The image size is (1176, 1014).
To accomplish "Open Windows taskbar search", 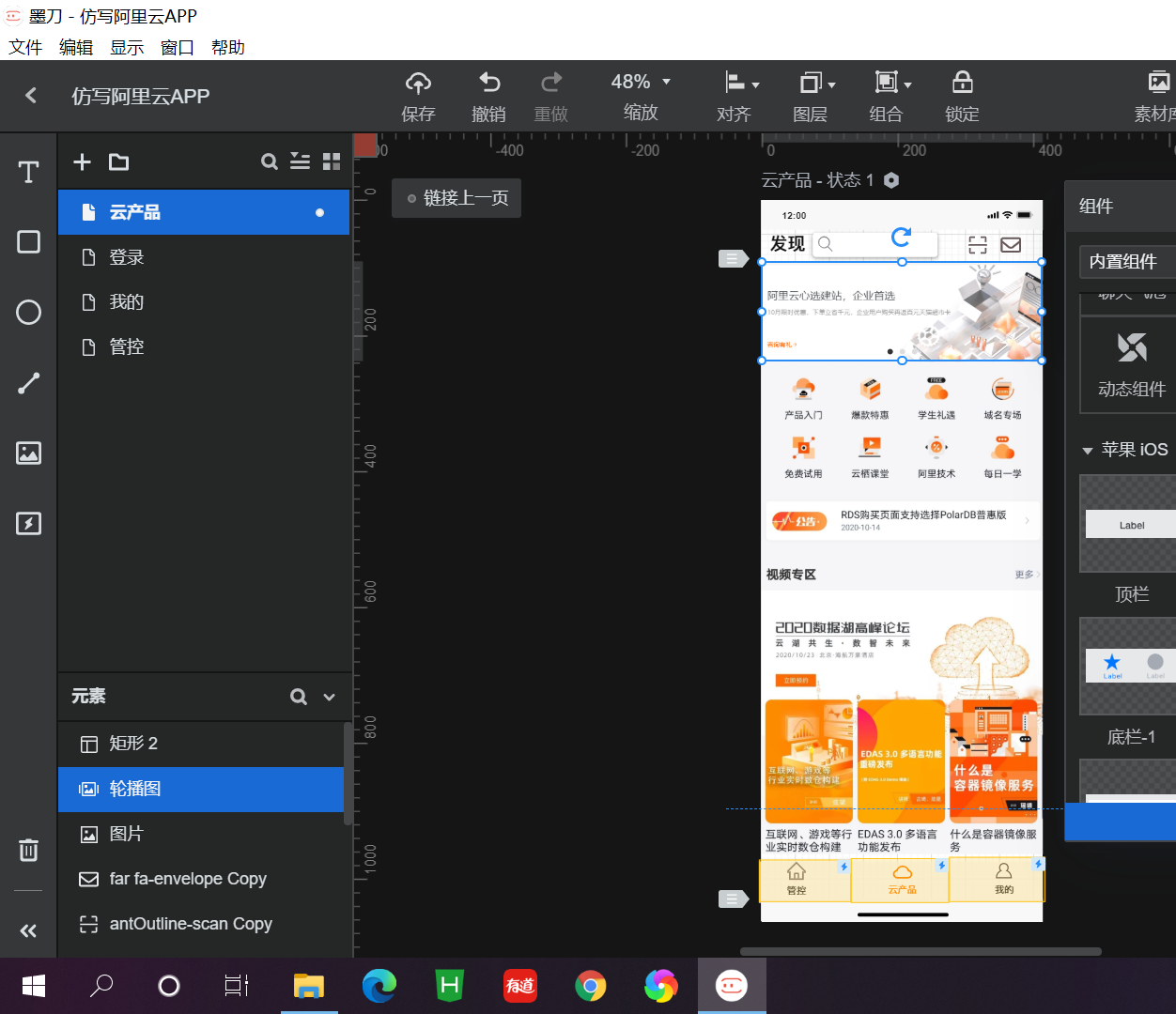I will [x=101, y=986].
